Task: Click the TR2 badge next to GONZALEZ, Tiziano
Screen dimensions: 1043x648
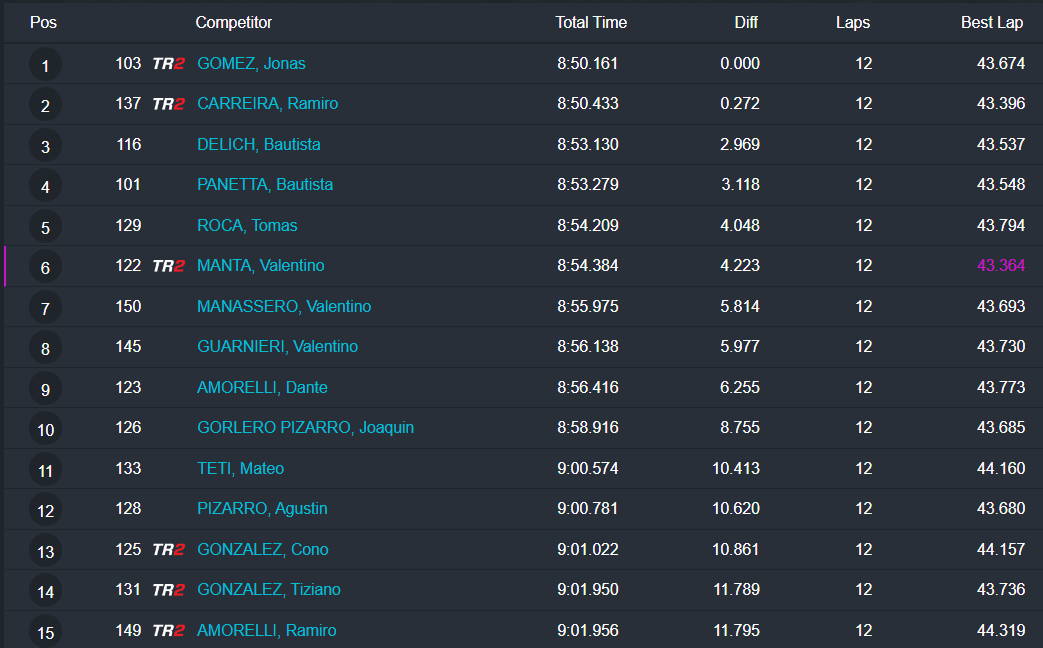Action: [x=168, y=590]
